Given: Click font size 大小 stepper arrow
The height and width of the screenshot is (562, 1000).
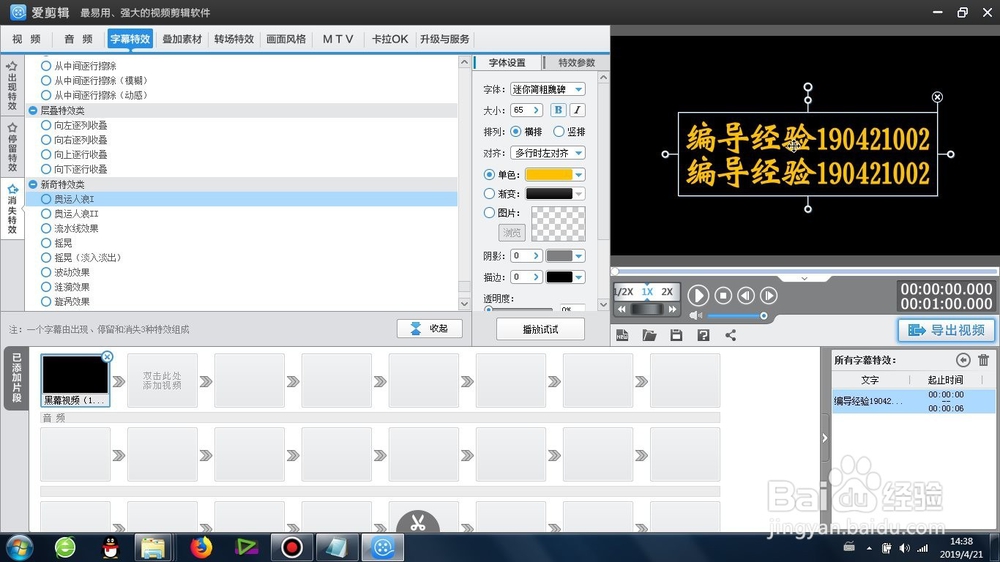Looking at the screenshot, I should click(x=536, y=110).
